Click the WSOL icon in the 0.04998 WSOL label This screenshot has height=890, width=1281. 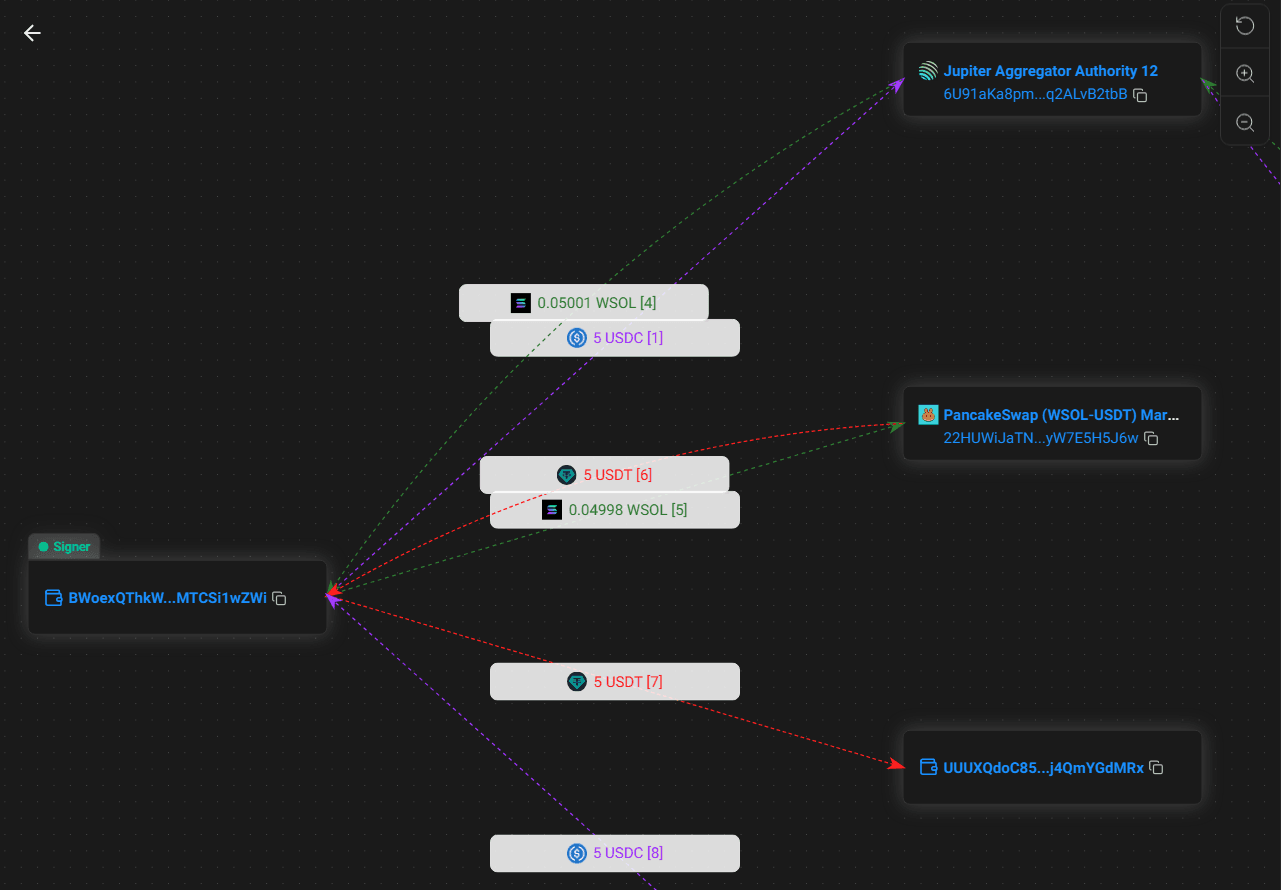[552, 510]
